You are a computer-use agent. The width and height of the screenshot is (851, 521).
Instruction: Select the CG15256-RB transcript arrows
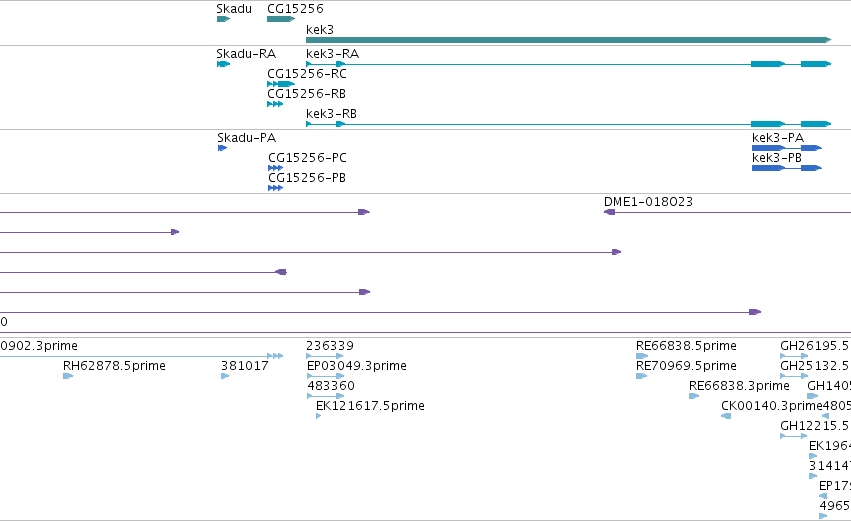click(275, 104)
